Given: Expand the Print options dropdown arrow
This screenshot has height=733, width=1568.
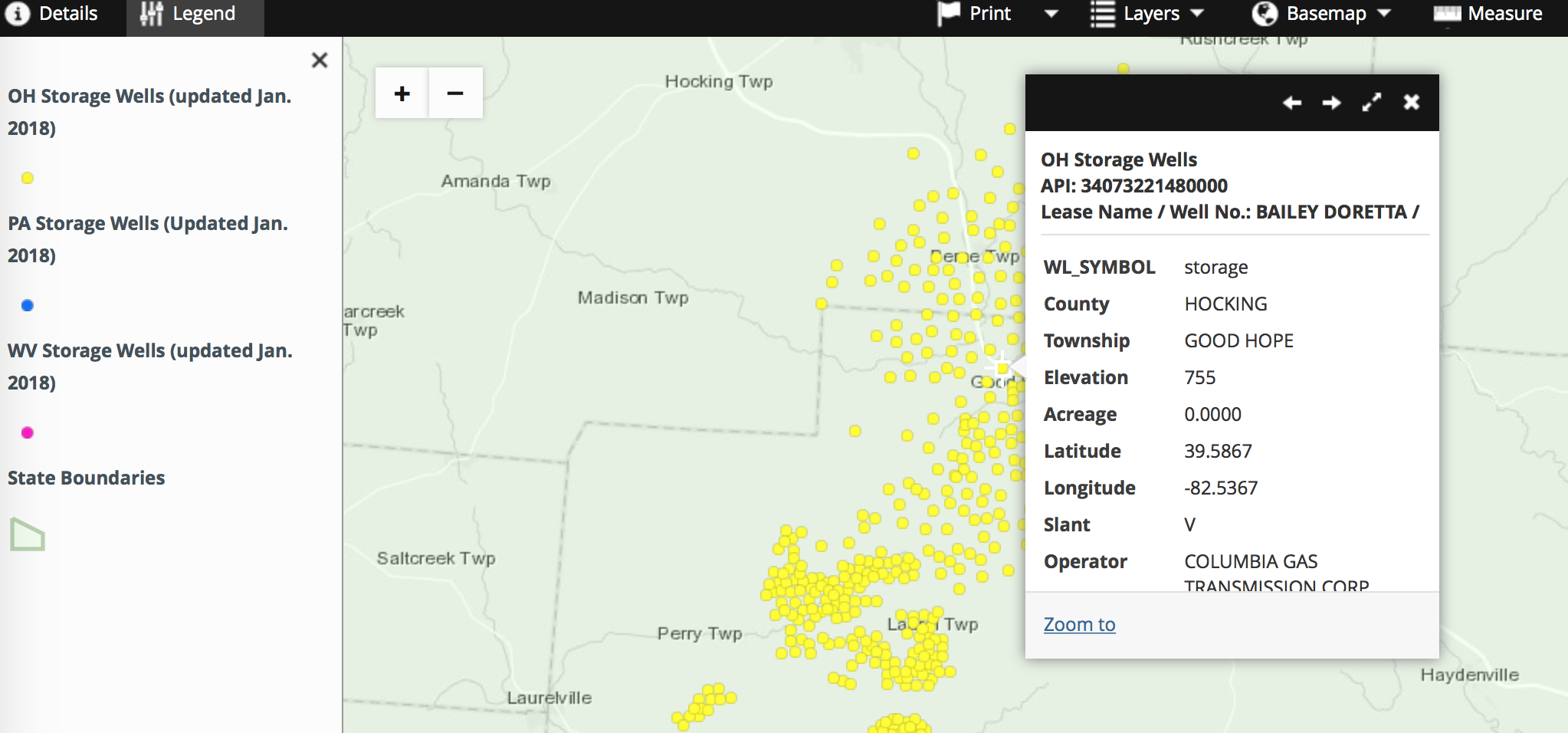Looking at the screenshot, I should (1051, 14).
